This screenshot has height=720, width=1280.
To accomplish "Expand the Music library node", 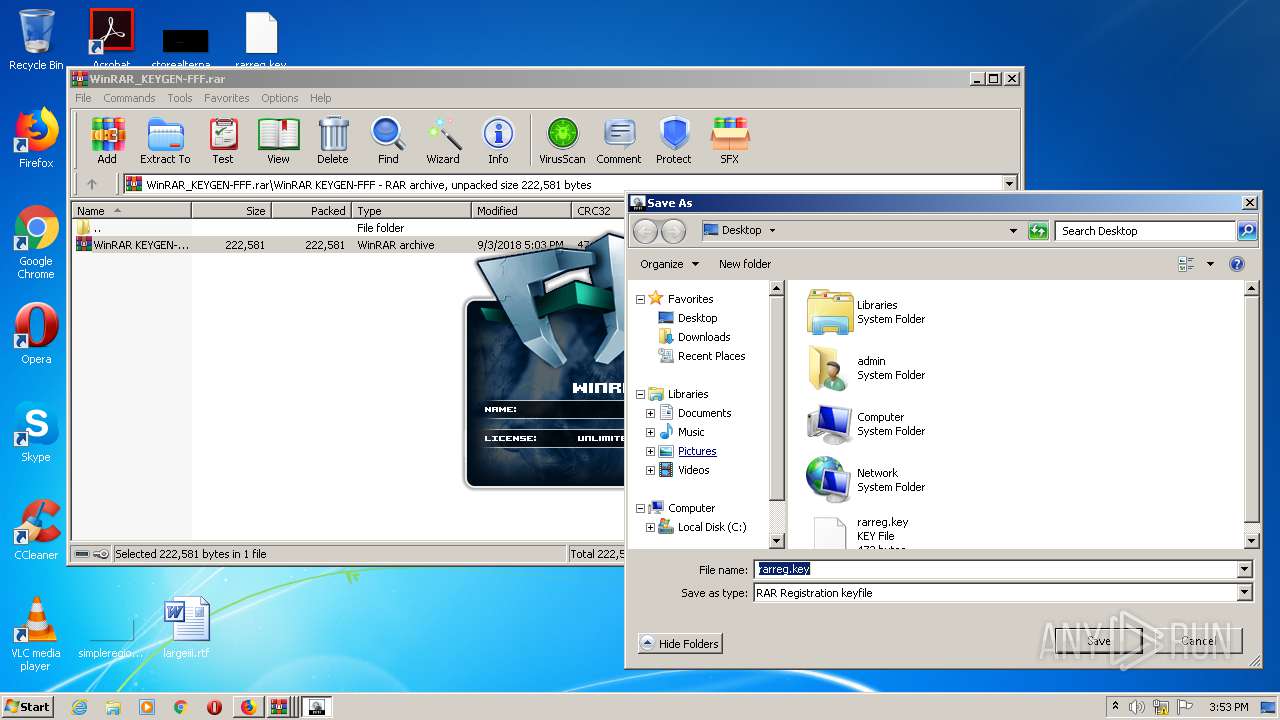I will tap(650, 432).
